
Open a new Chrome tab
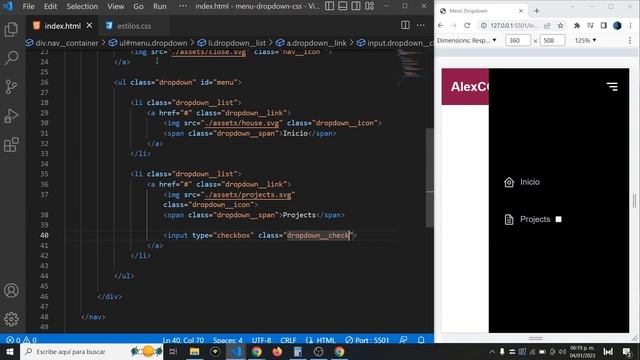click(x=536, y=11)
